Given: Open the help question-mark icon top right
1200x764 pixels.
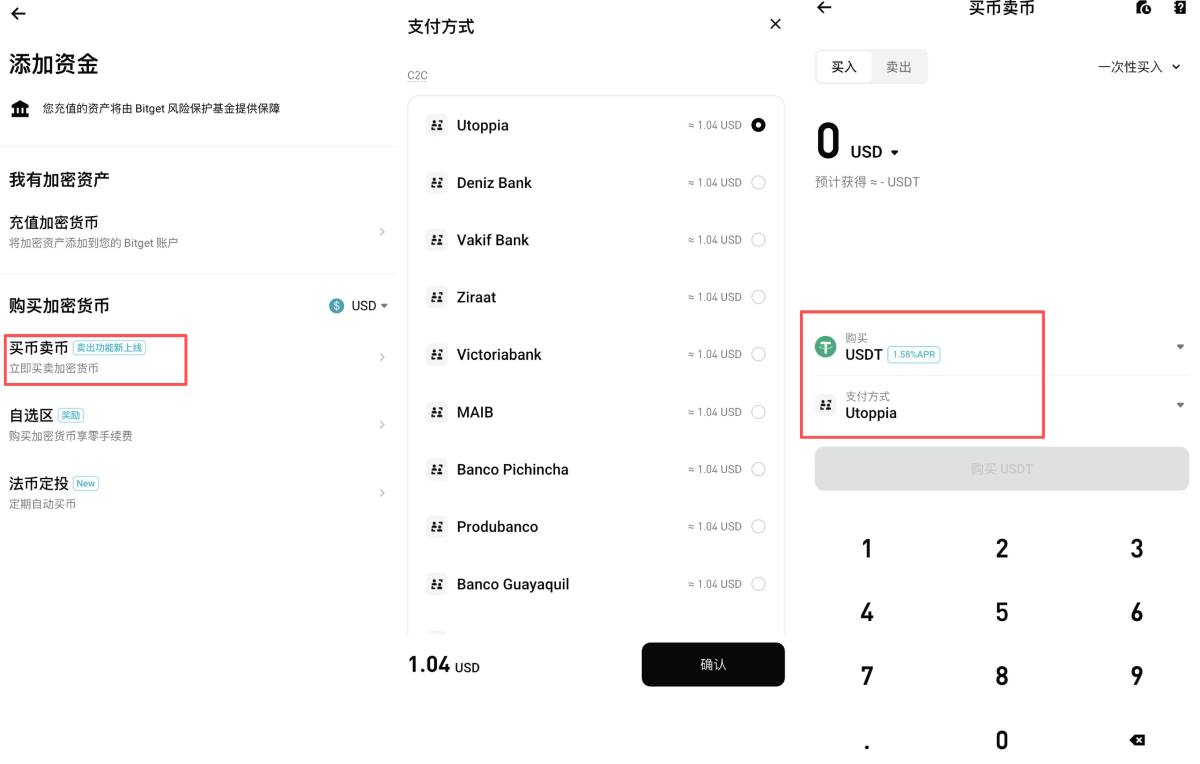Looking at the screenshot, I should pos(1183,8).
